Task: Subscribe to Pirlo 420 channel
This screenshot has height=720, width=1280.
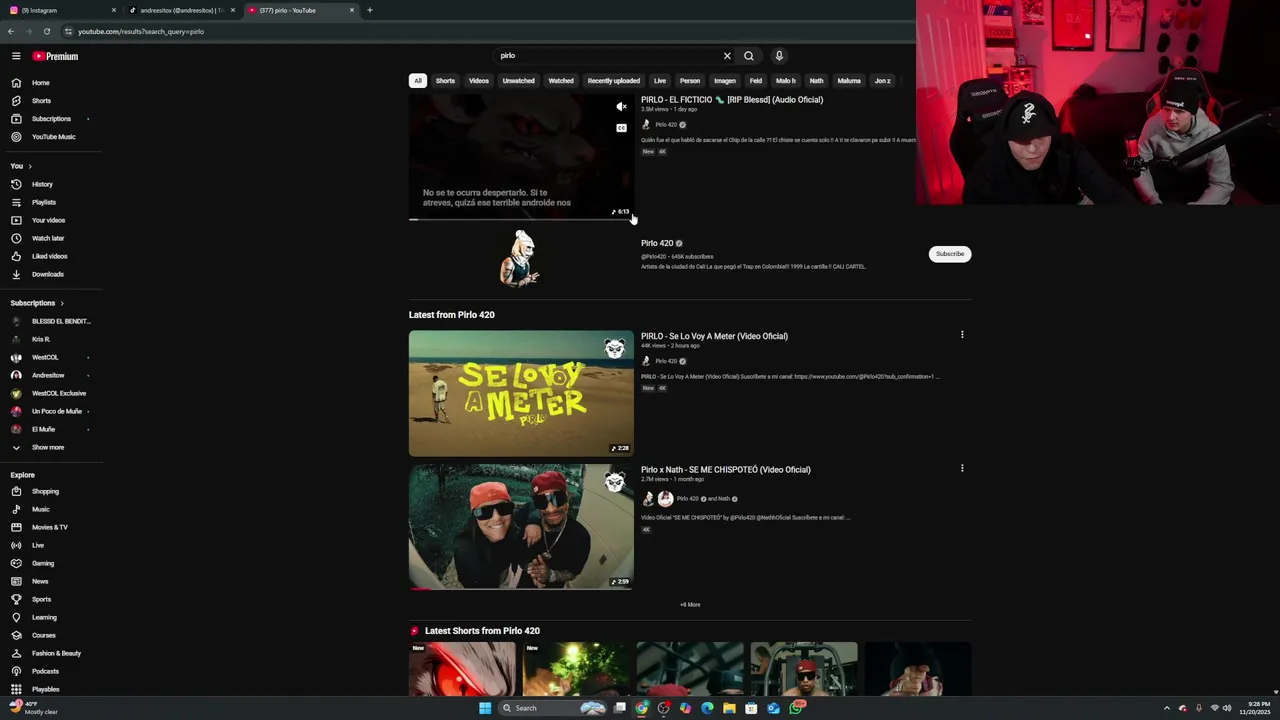Action: [950, 254]
